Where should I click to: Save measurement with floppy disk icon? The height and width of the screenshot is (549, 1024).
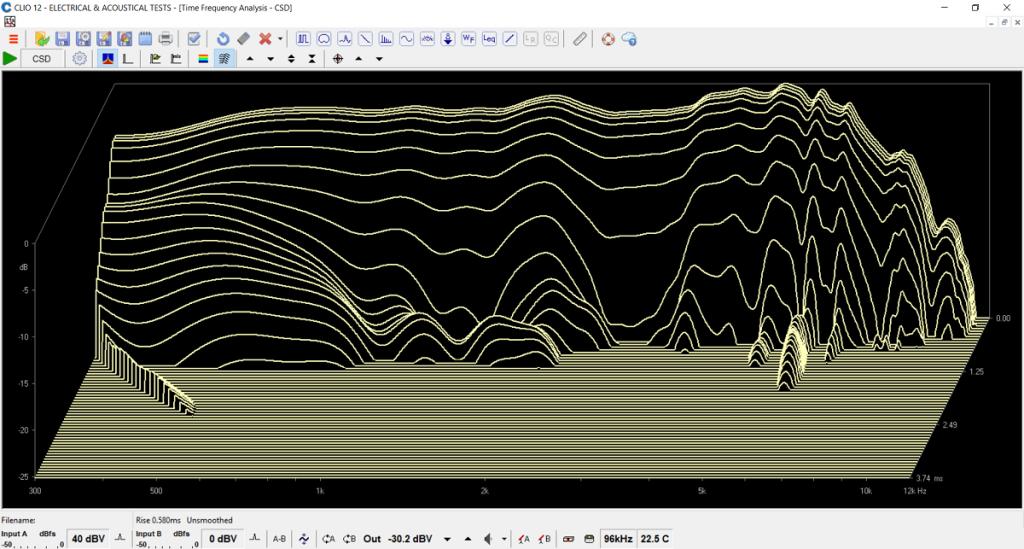point(62,39)
